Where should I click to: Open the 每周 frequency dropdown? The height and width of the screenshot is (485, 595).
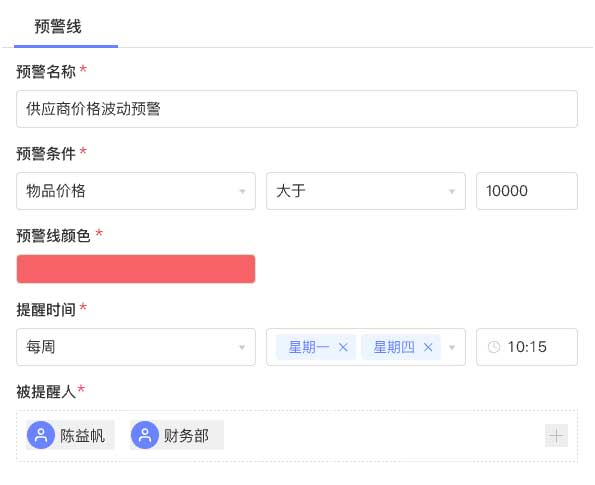[x=136, y=347]
